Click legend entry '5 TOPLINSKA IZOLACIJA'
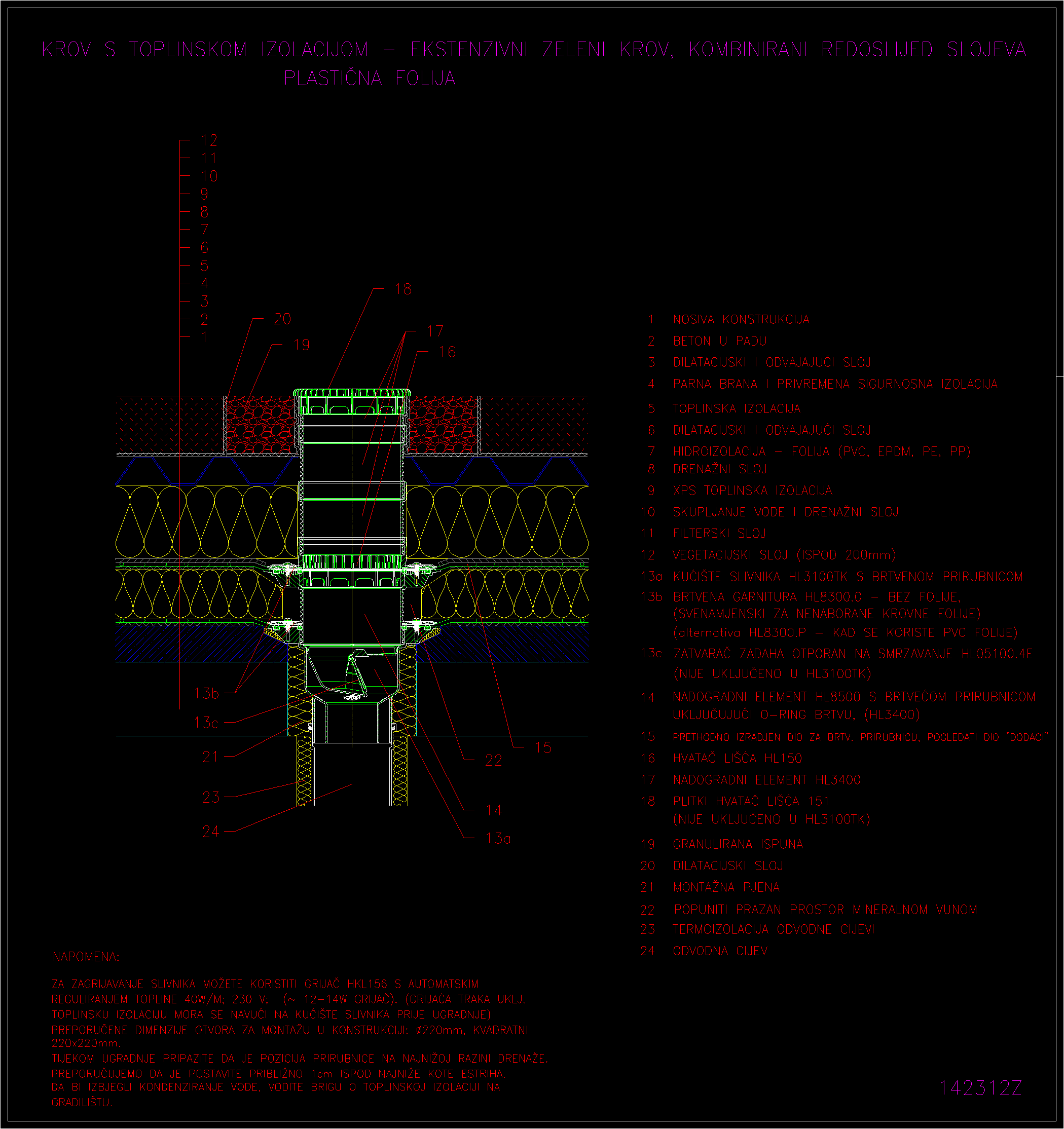The width and height of the screenshot is (1064, 1129). (x=724, y=409)
